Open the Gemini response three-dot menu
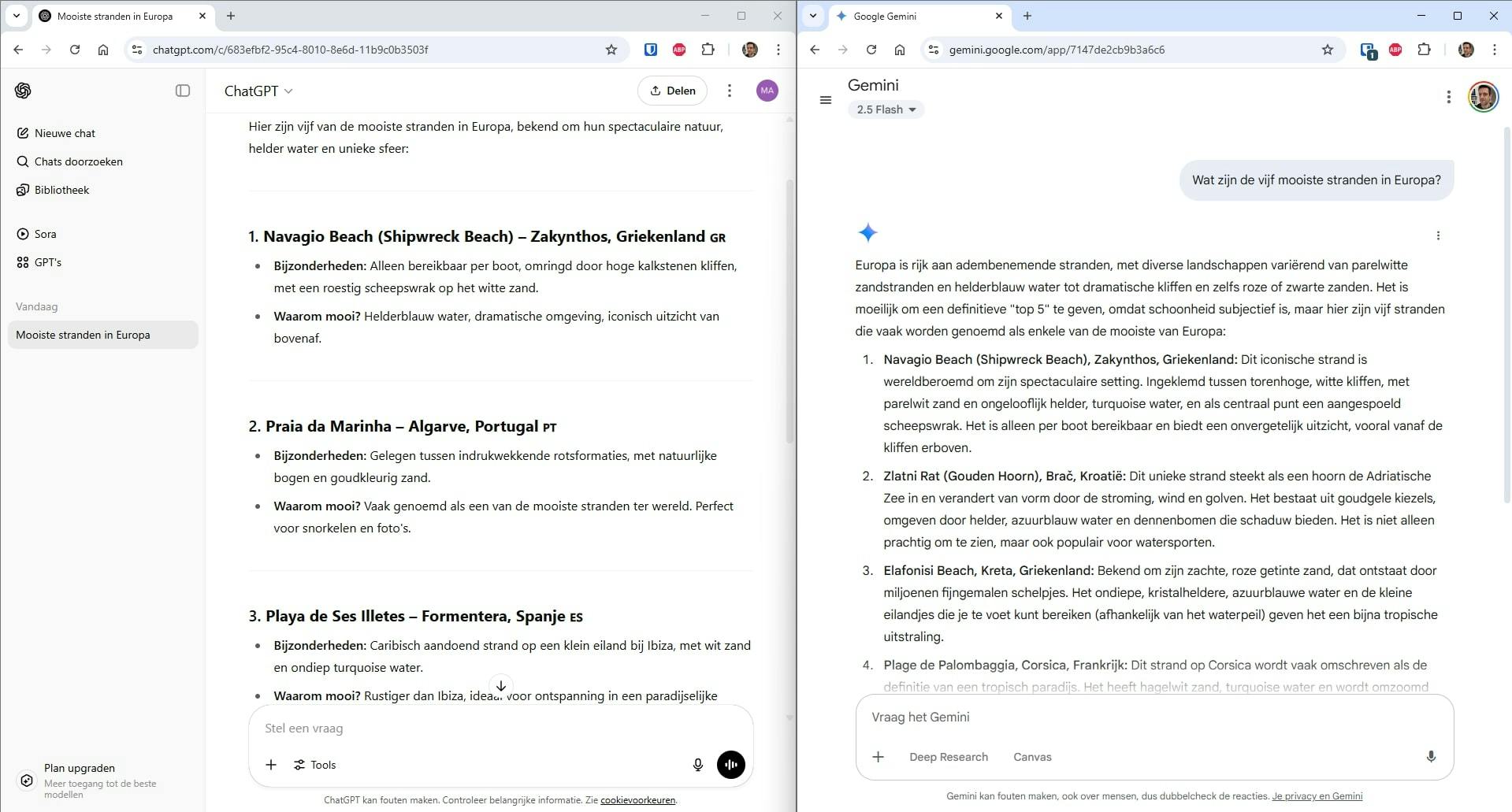This screenshot has width=1512, height=812. (x=1438, y=235)
